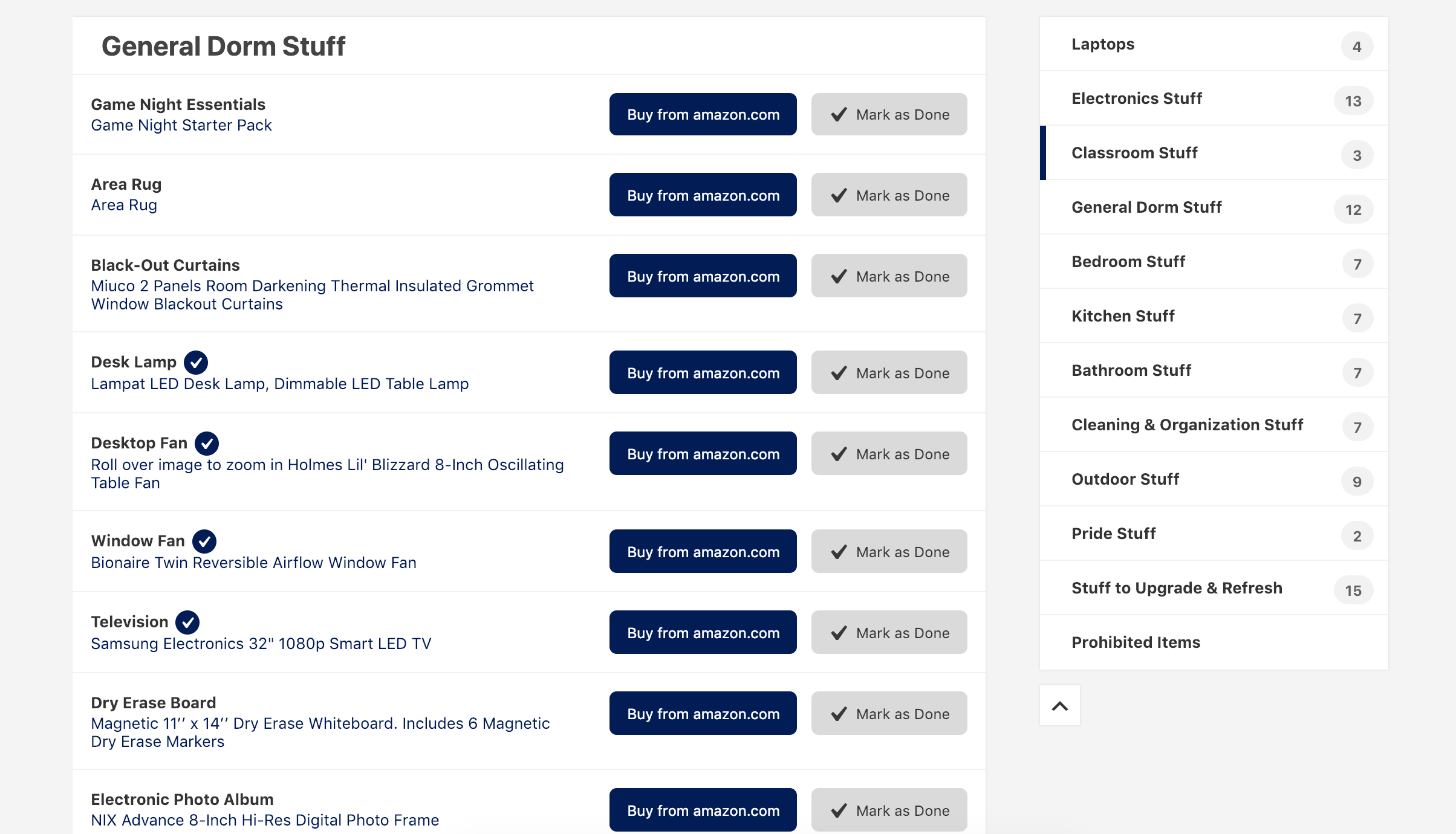The image size is (1456, 834).
Task: Click the Electronics Stuff count badge 13
Action: [1353, 101]
